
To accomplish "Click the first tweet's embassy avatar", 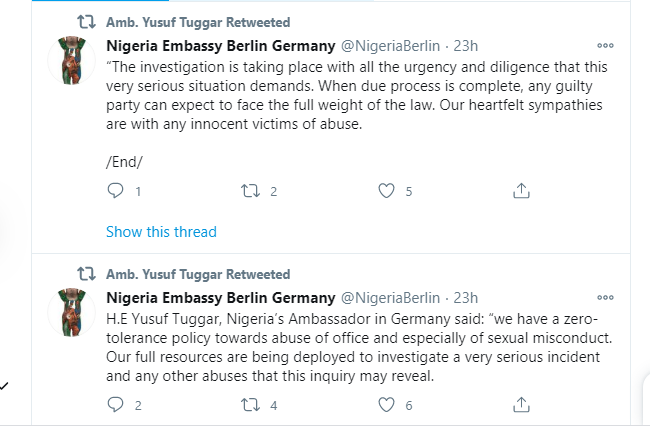I will pos(72,60).
